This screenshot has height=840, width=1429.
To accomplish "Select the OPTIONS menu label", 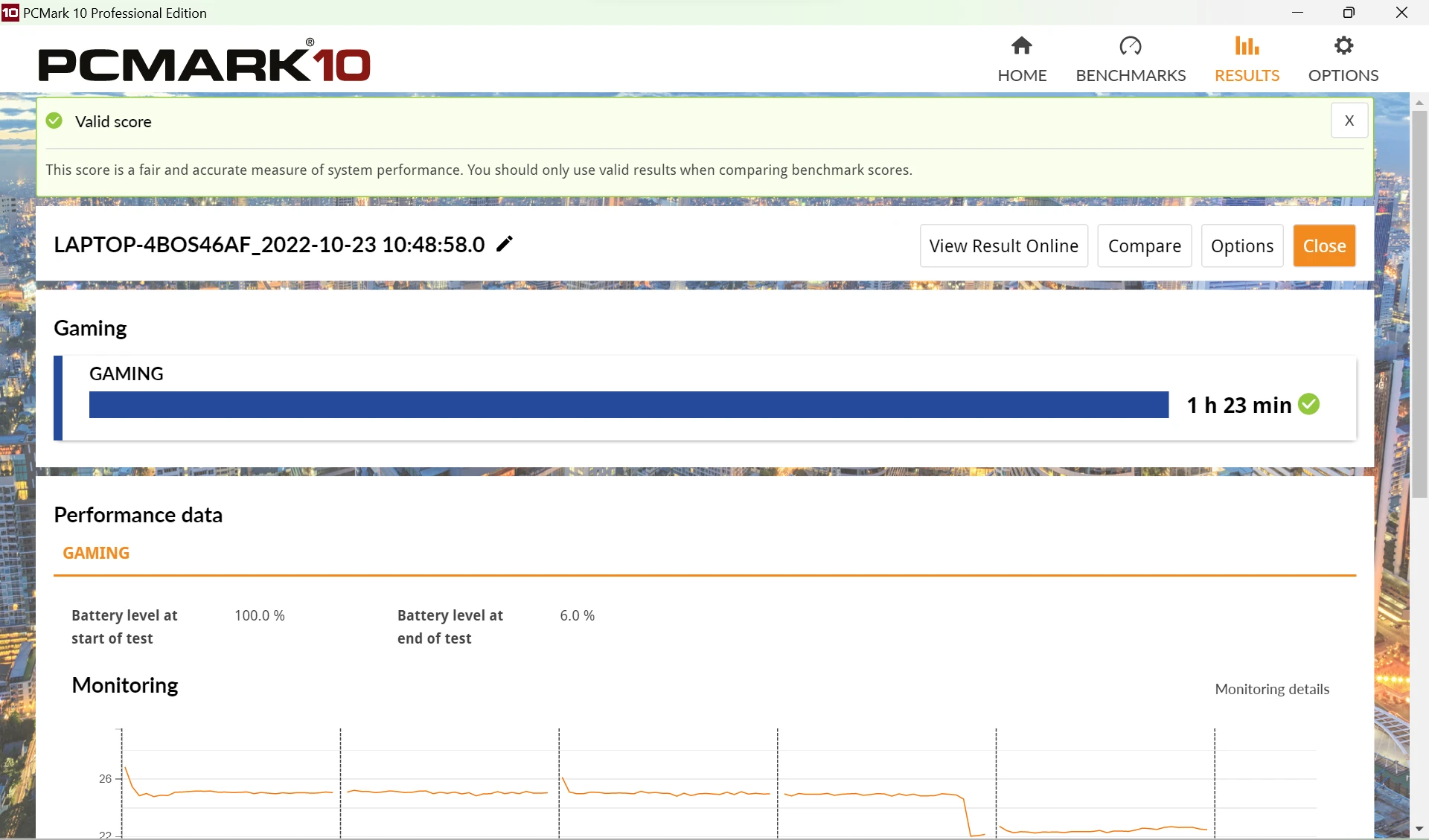I will (x=1343, y=75).
